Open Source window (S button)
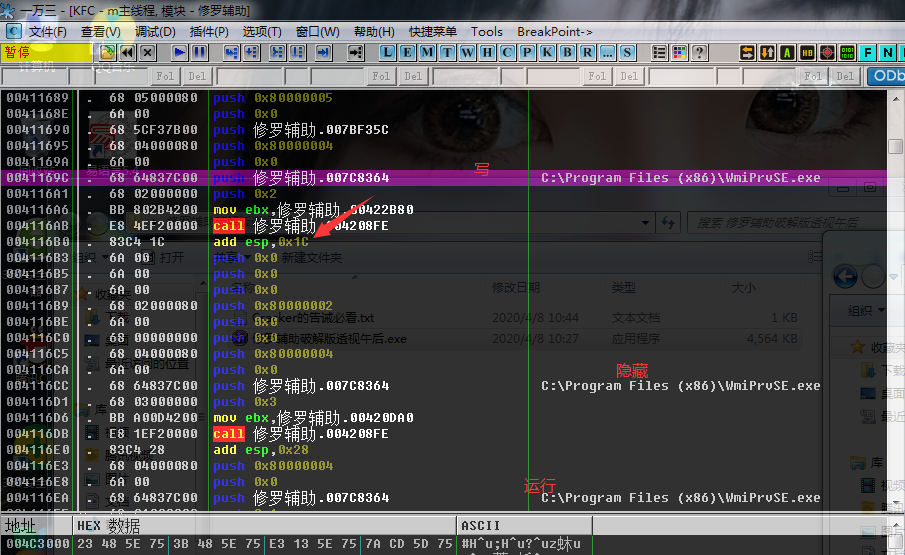Image resolution: width=905 pixels, height=555 pixels. pos(627,53)
